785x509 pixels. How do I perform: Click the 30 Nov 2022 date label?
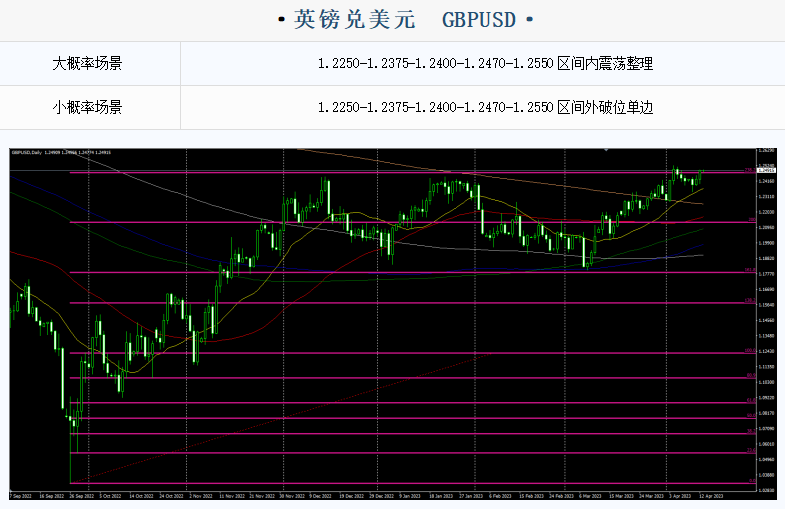(292, 496)
